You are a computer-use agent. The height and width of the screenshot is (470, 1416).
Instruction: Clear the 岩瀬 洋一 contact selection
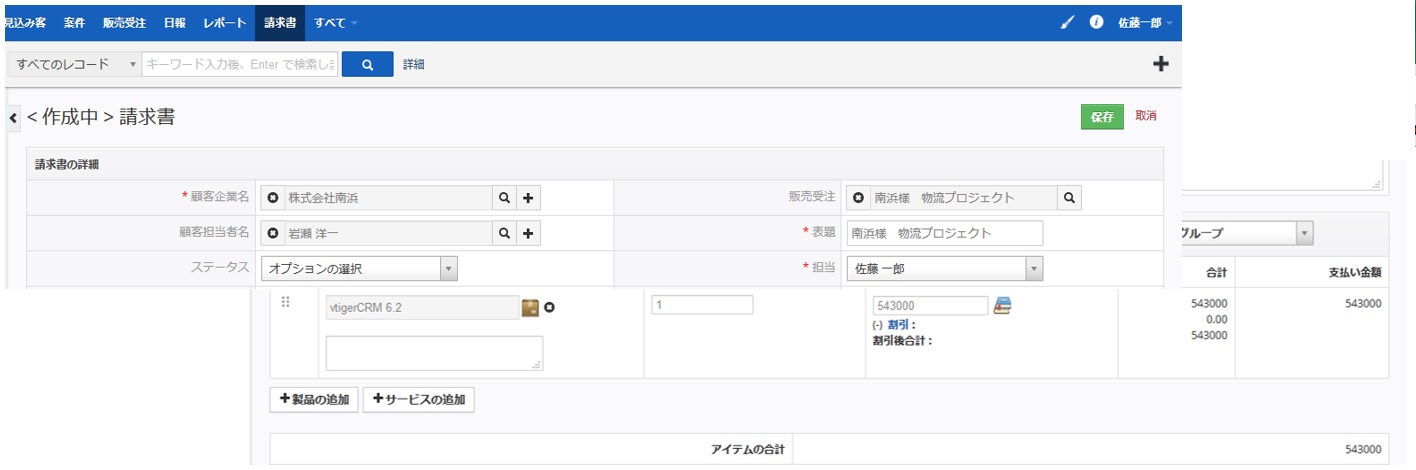tap(273, 233)
